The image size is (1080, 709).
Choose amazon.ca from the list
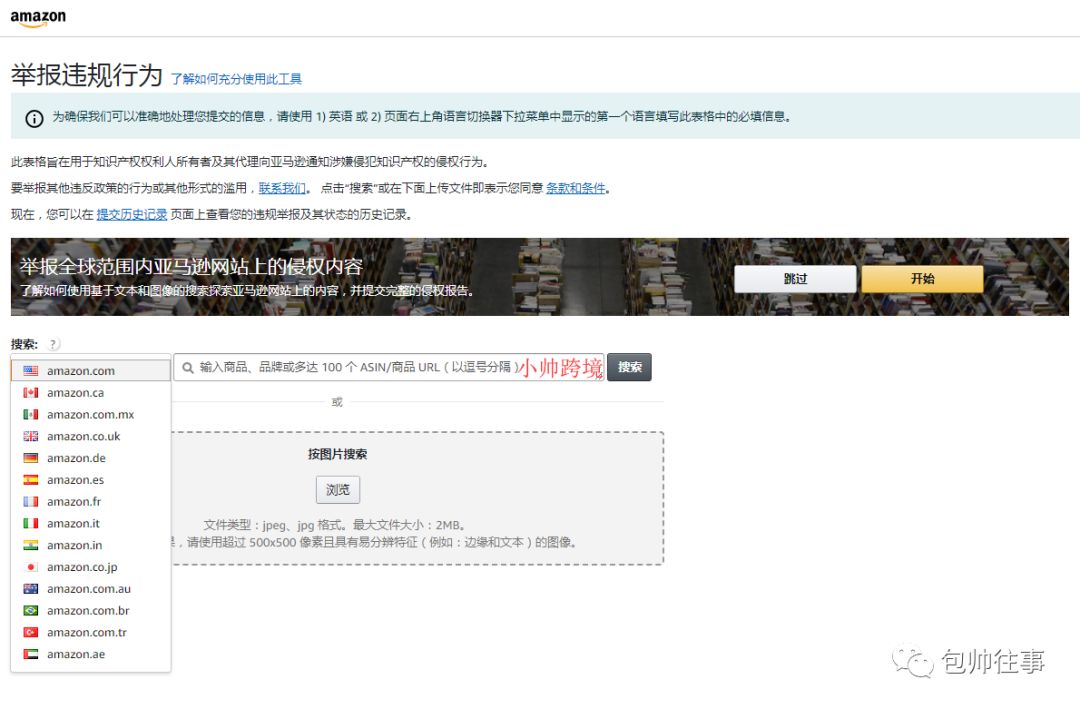[x=91, y=393]
